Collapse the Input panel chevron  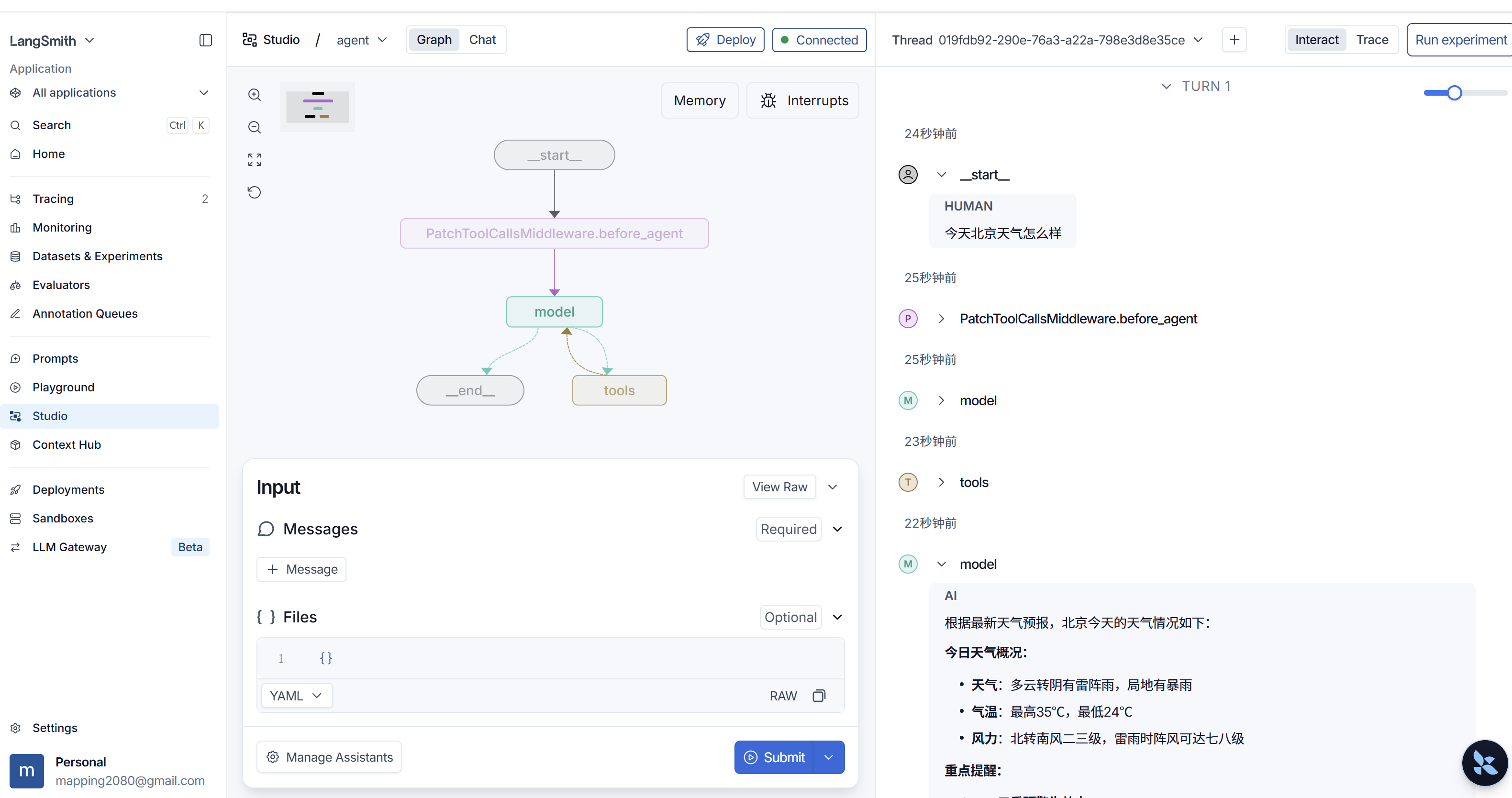(x=832, y=487)
